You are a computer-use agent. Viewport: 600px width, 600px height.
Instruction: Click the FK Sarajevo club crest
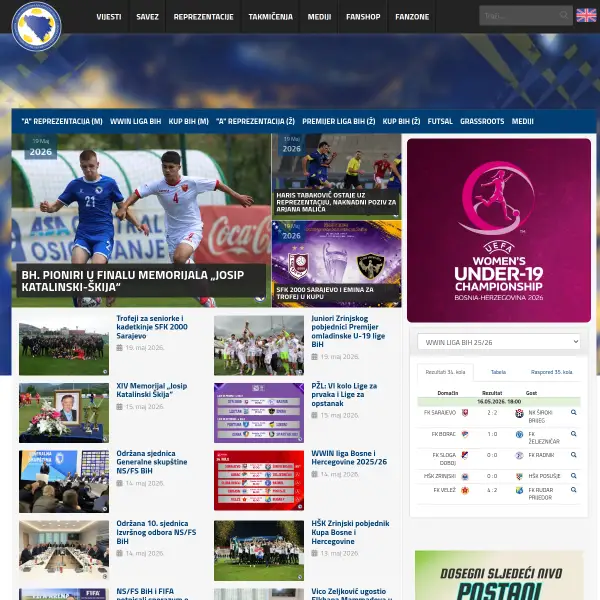click(x=465, y=413)
